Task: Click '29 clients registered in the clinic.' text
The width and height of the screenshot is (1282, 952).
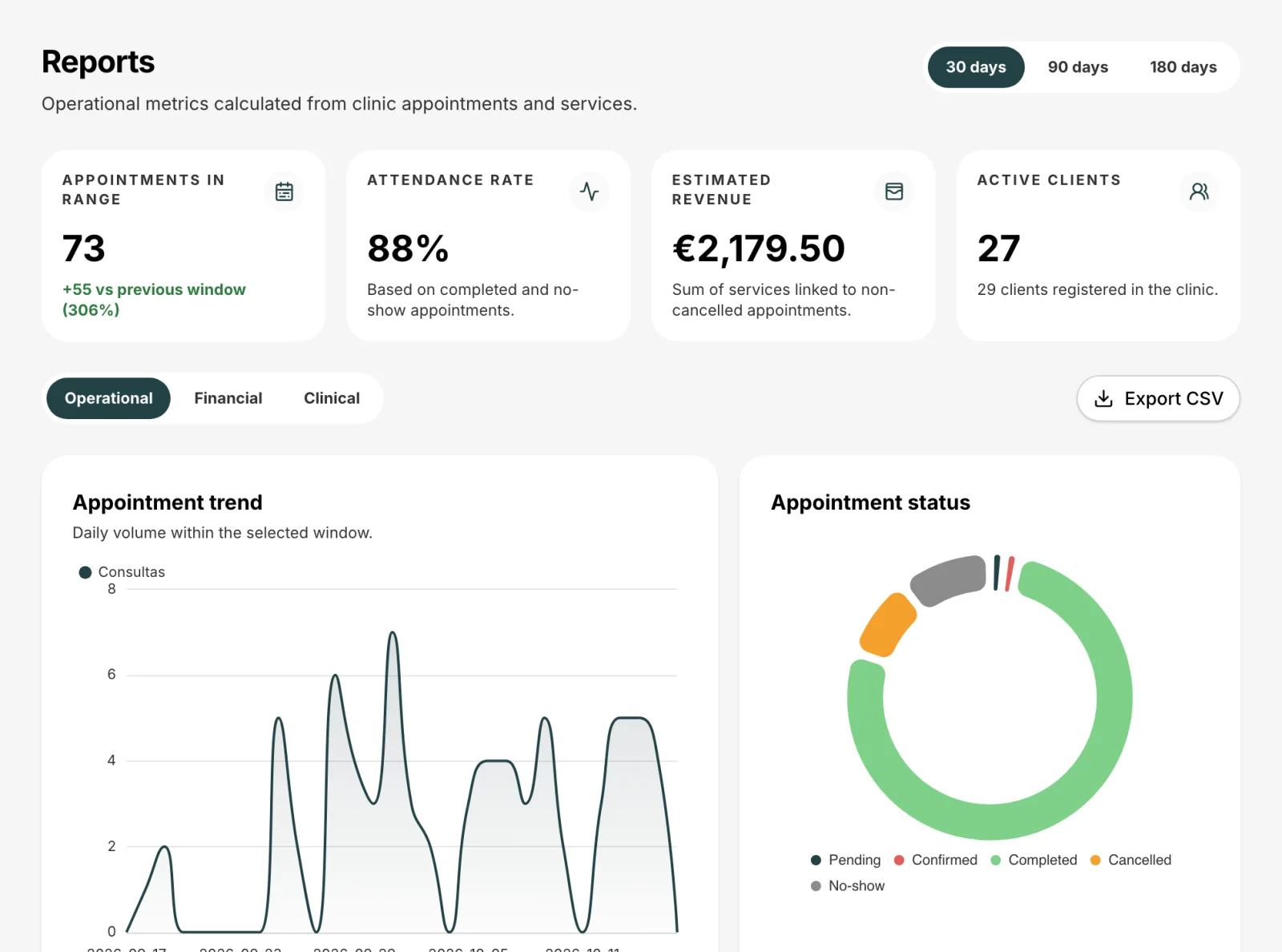Action: [1098, 289]
